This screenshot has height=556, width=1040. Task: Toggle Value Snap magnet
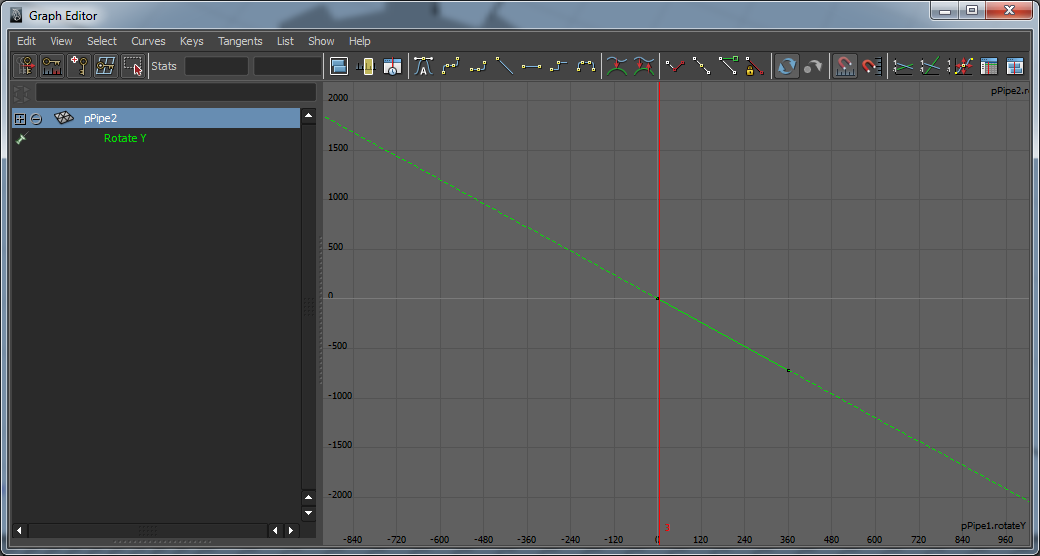(872, 67)
